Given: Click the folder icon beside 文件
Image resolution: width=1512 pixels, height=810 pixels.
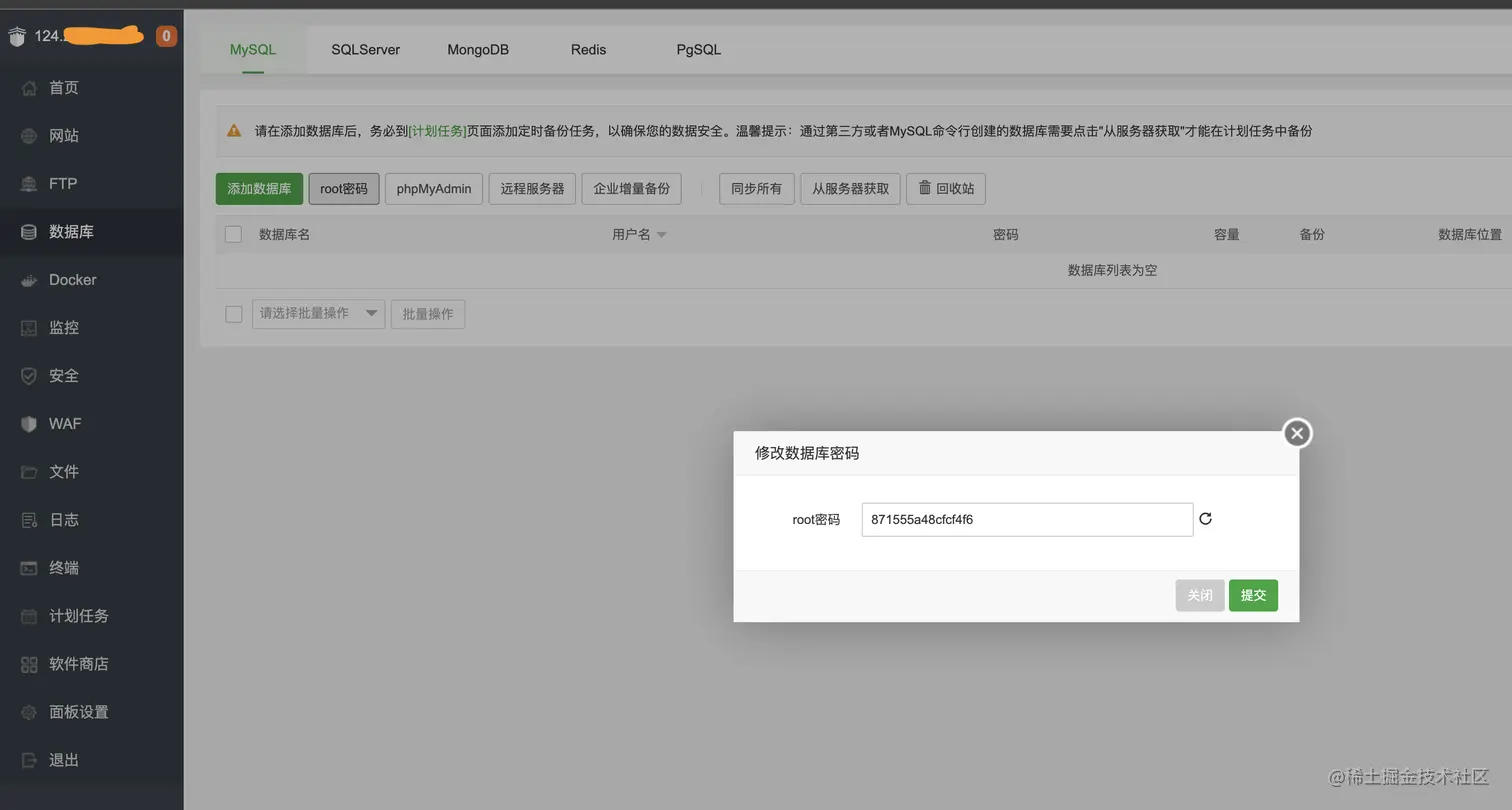Looking at the screenshot, I should 29,472.
